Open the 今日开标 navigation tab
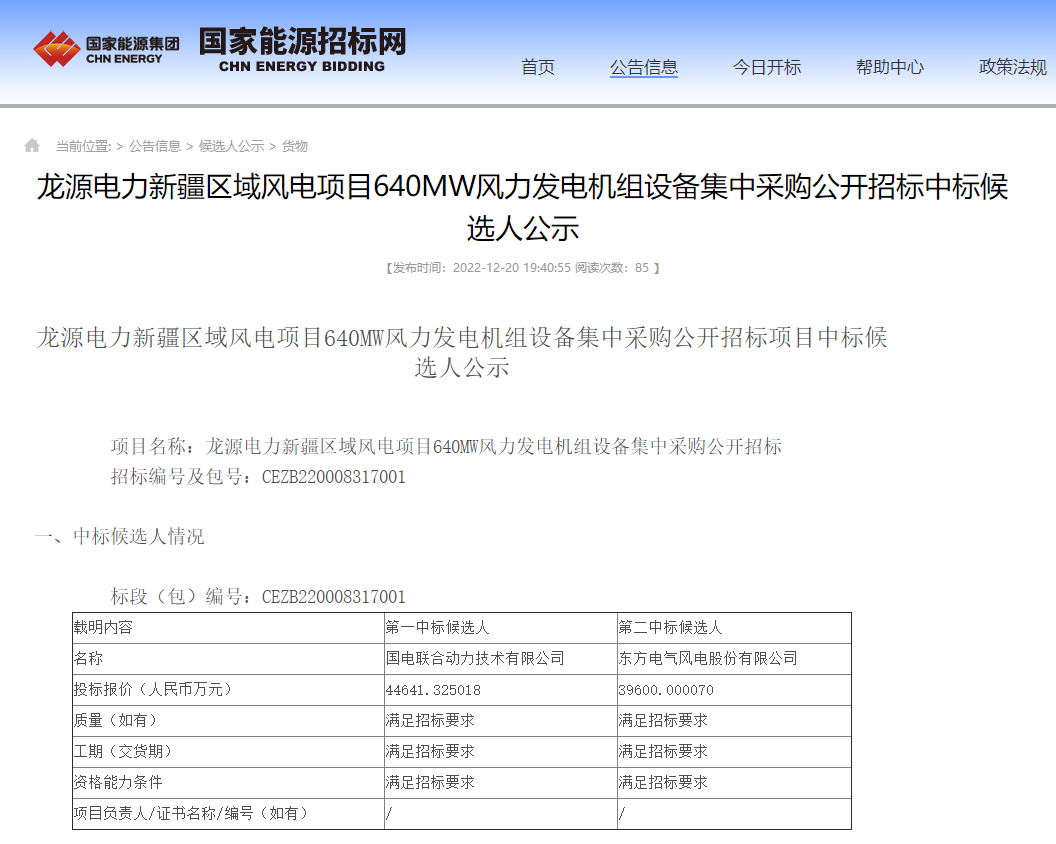 point(767,67)
